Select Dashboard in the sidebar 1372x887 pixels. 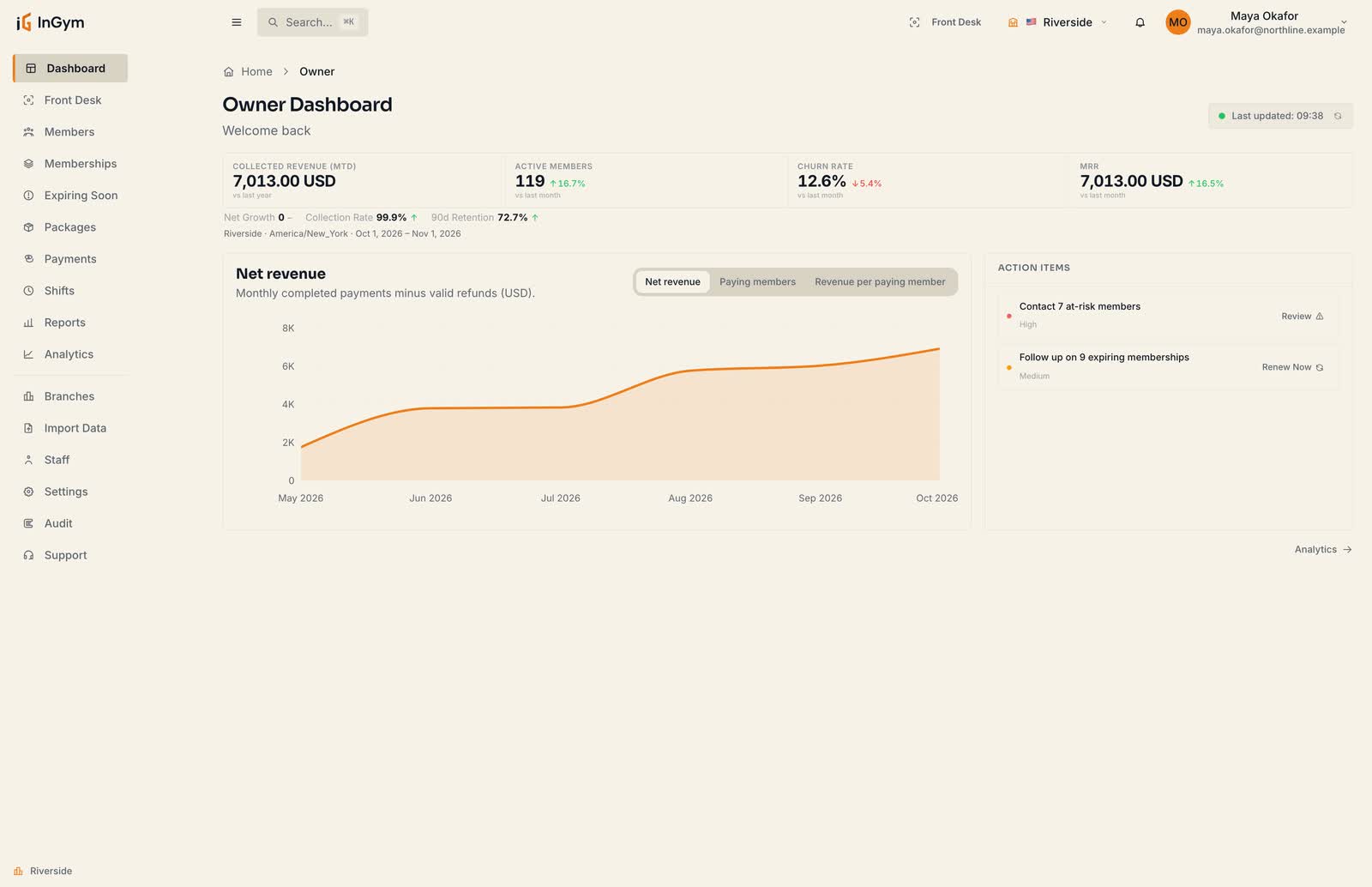[x=70, y=69]
